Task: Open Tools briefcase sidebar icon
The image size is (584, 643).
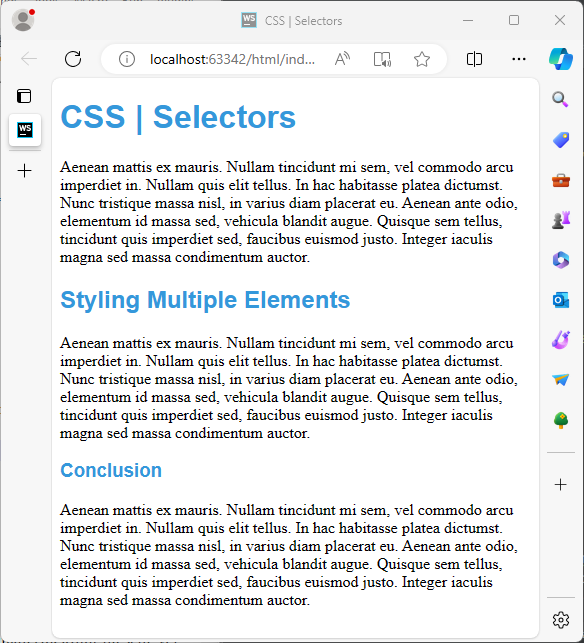Action: tap(561, 180)
